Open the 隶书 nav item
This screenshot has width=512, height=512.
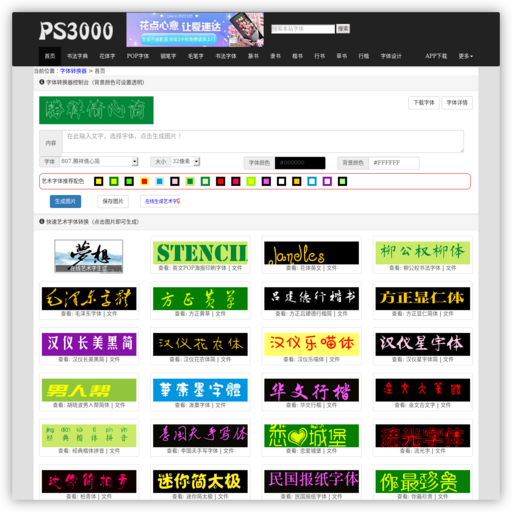[x=275, y=56]
